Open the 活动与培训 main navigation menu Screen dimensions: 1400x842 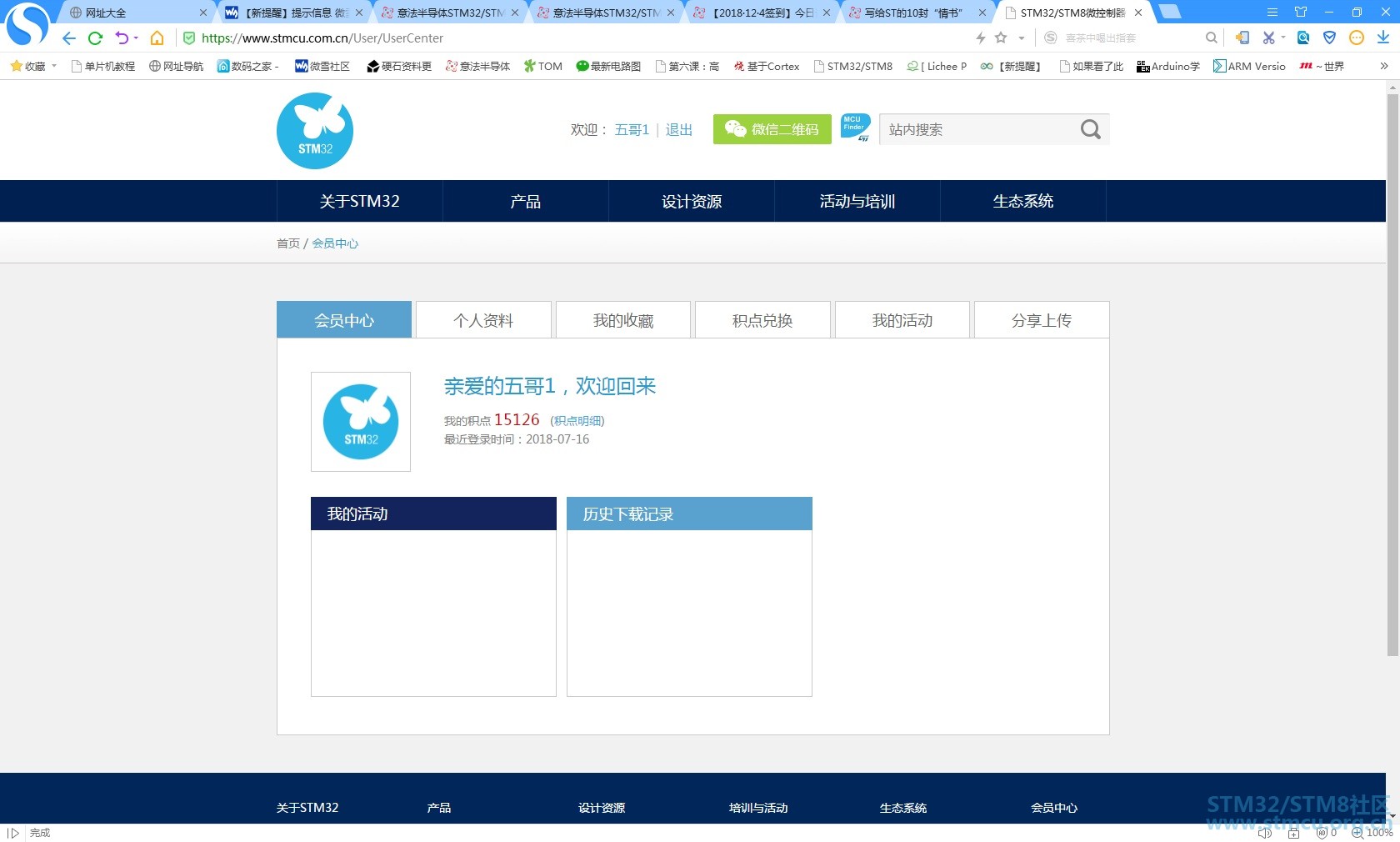click(x=857, y=201)
